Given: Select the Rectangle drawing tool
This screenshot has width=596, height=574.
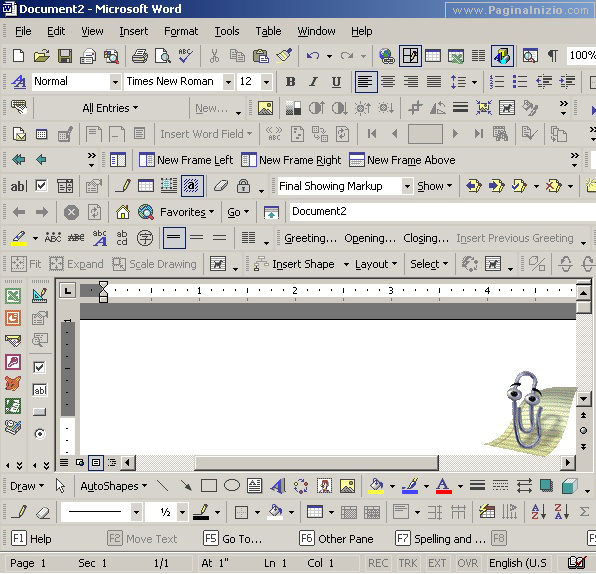Looking at the screenshot, I should pyautogui.click(x=209, y=486).
